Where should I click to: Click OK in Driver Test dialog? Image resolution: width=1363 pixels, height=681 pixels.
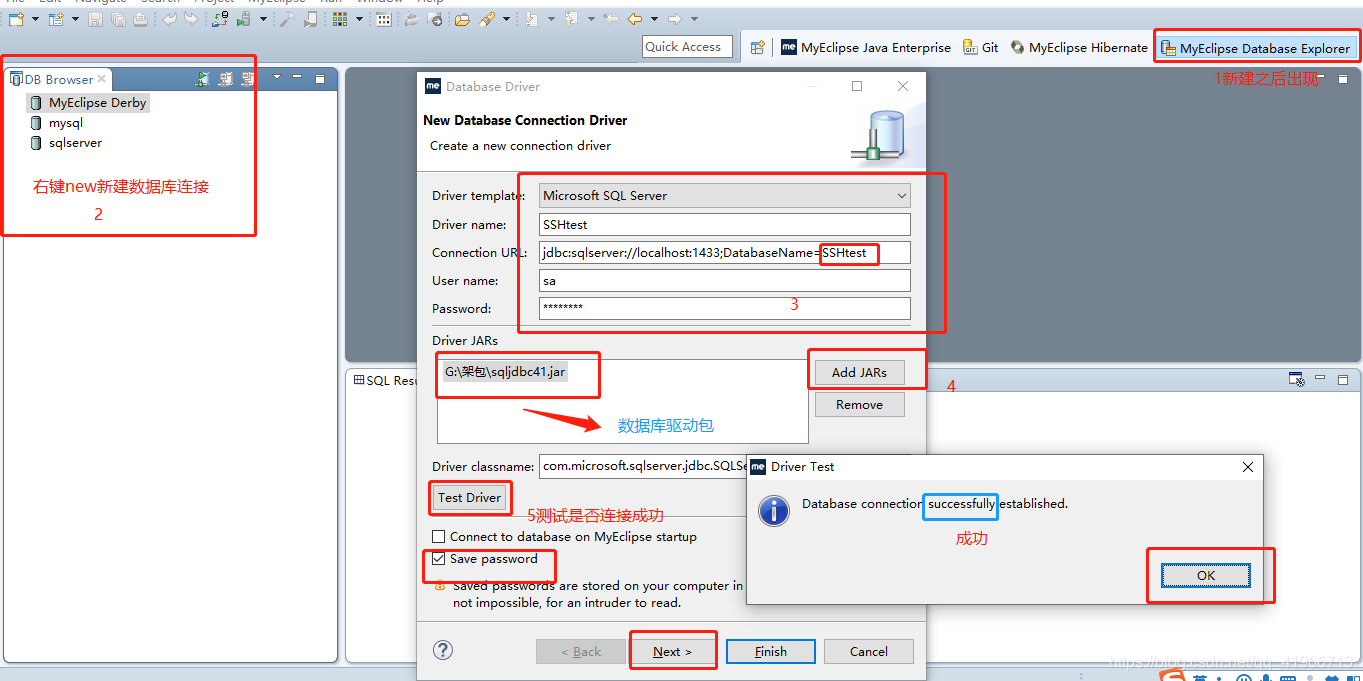pos(1206,575)
